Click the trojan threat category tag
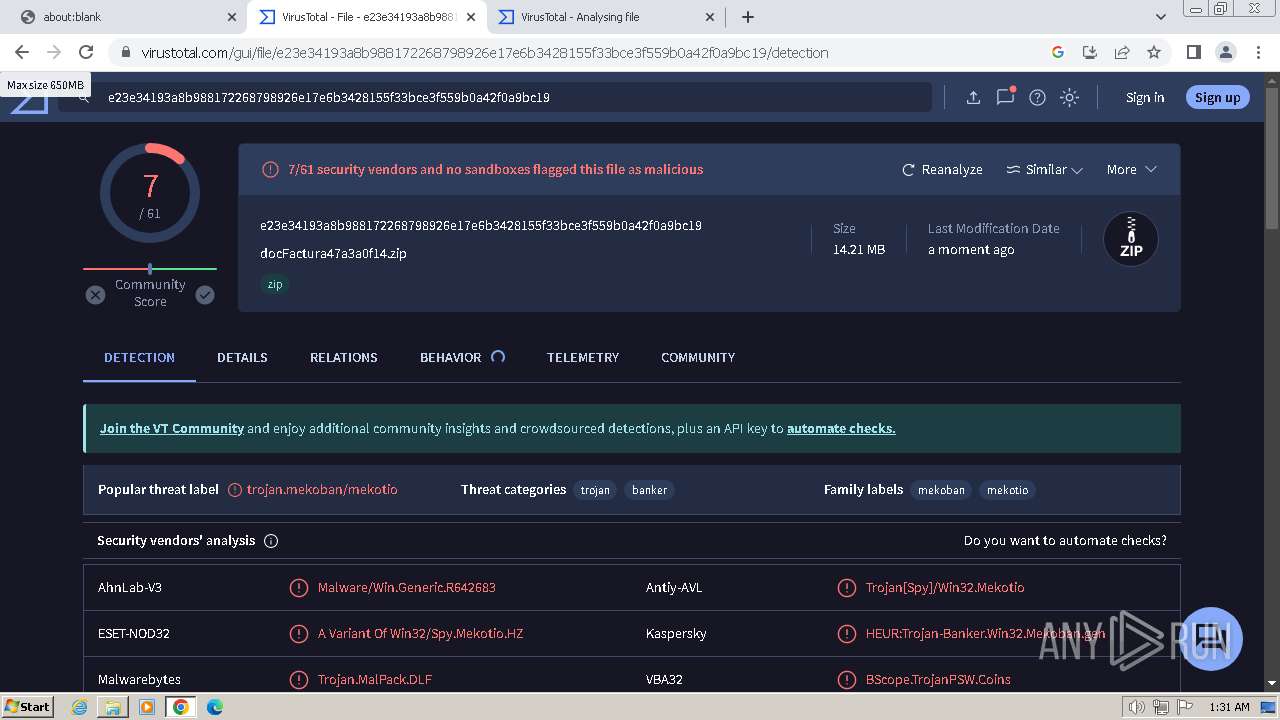Image resolution: width=1280 pixels, height=720 pixels. coord(595,490)
